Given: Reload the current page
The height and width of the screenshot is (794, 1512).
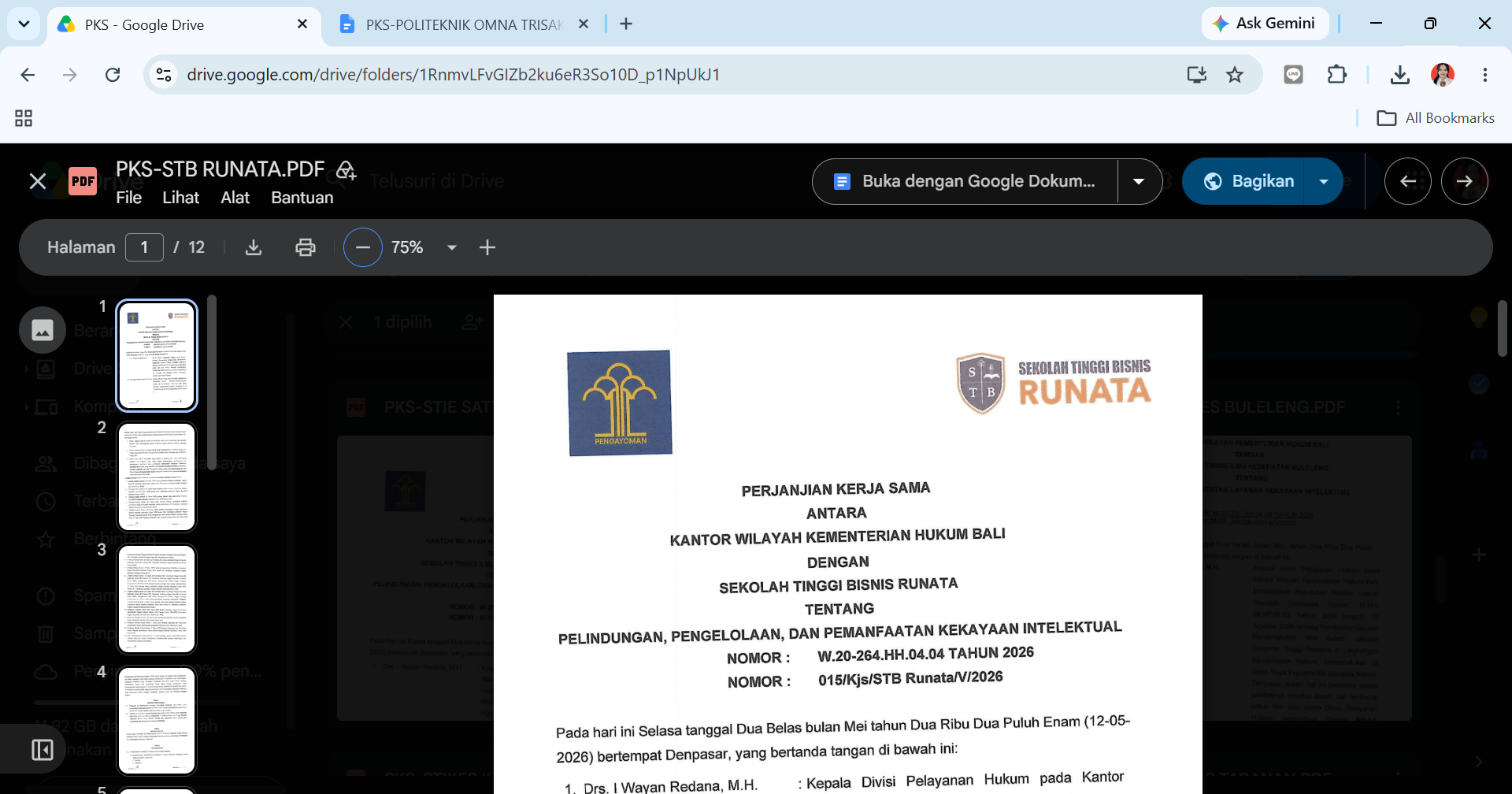Looking at the screenshot, I should 113,75.
